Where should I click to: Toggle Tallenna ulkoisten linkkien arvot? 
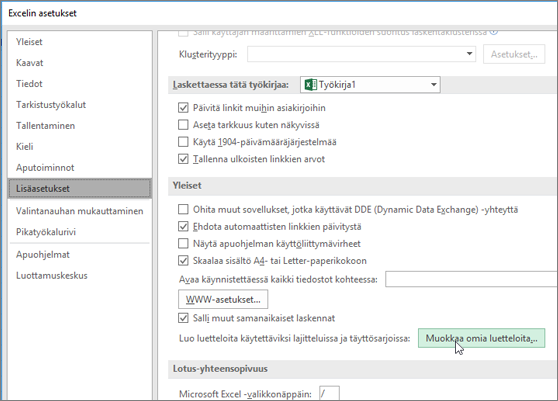(183, 159)
